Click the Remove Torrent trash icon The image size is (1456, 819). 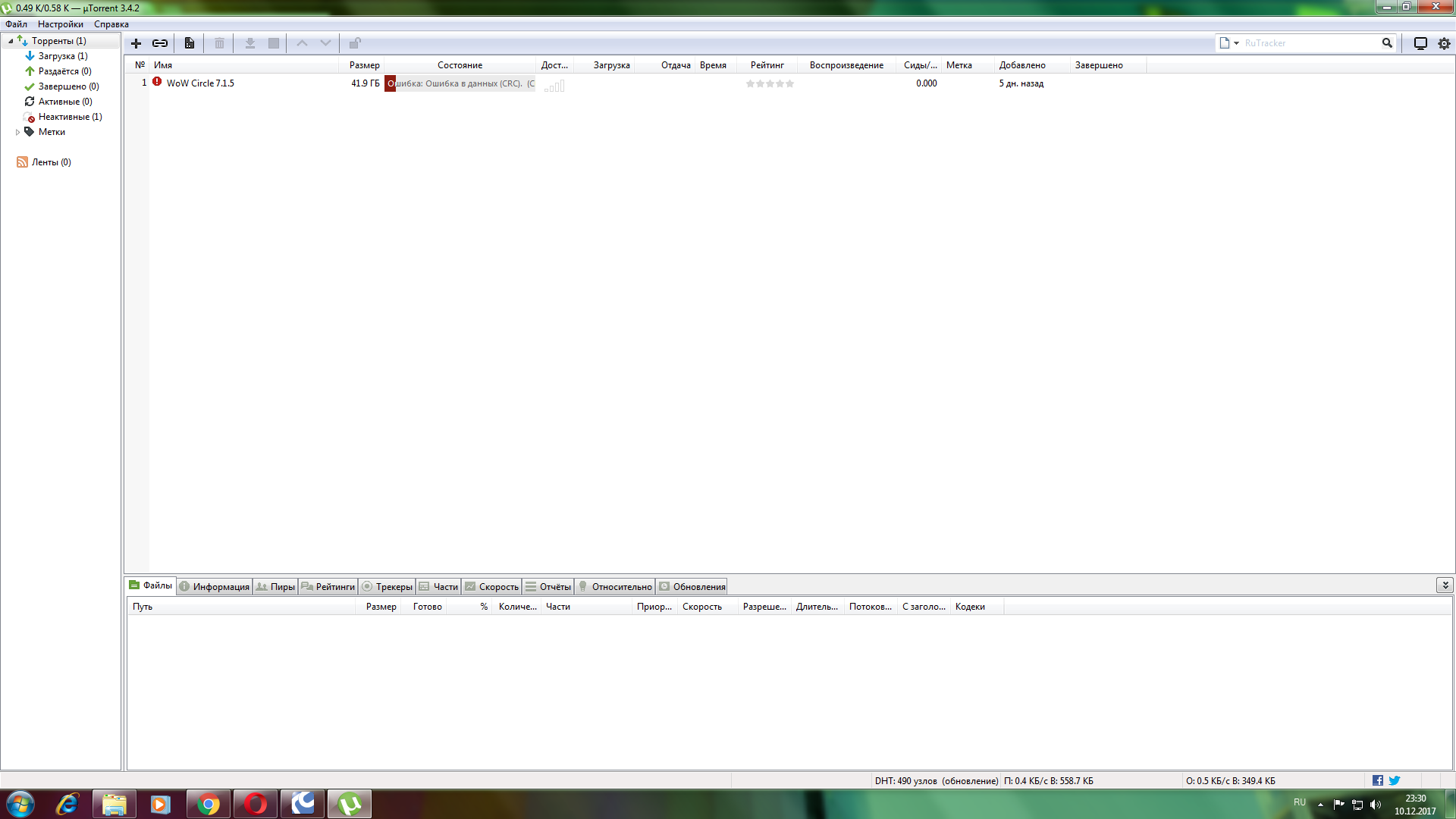[219, 43]
